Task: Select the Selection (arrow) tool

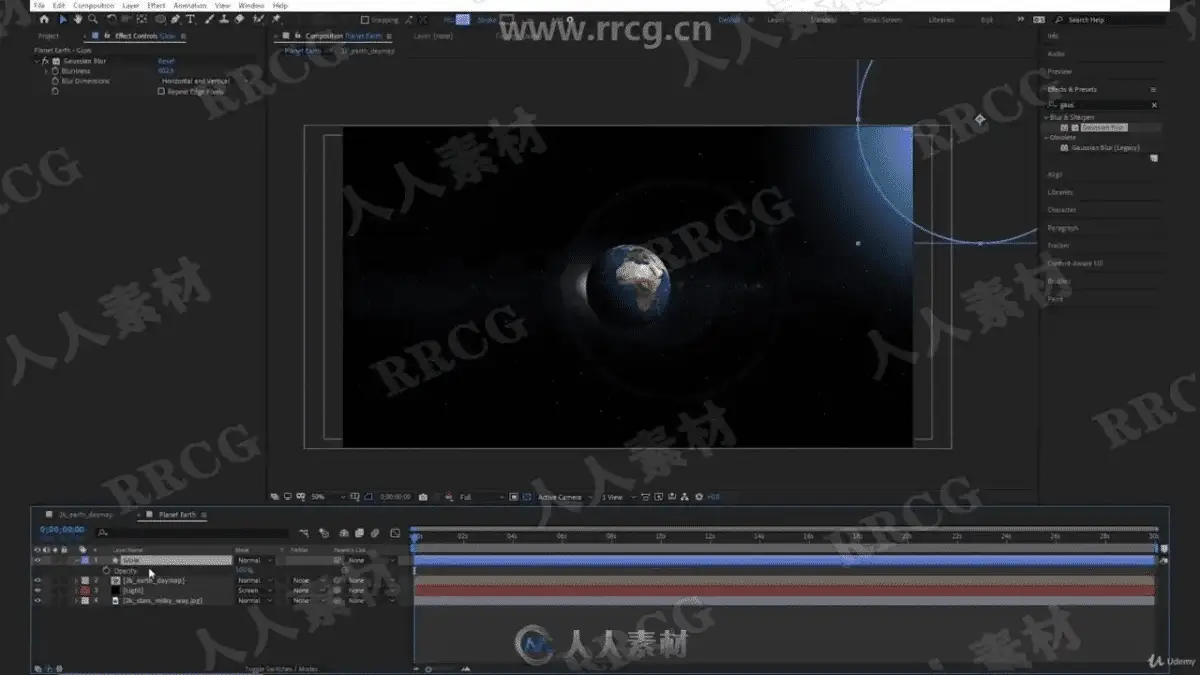Action: (x=63, y=19)
